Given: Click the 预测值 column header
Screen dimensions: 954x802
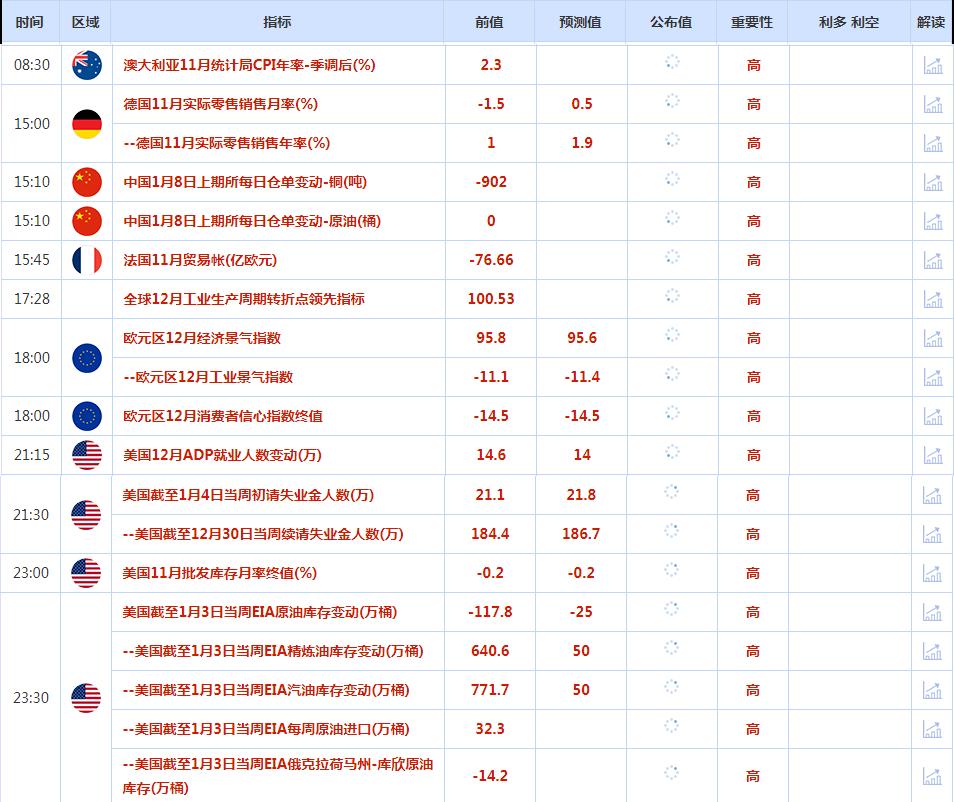Looking at the screenshot, I should (x=580, y=22).
